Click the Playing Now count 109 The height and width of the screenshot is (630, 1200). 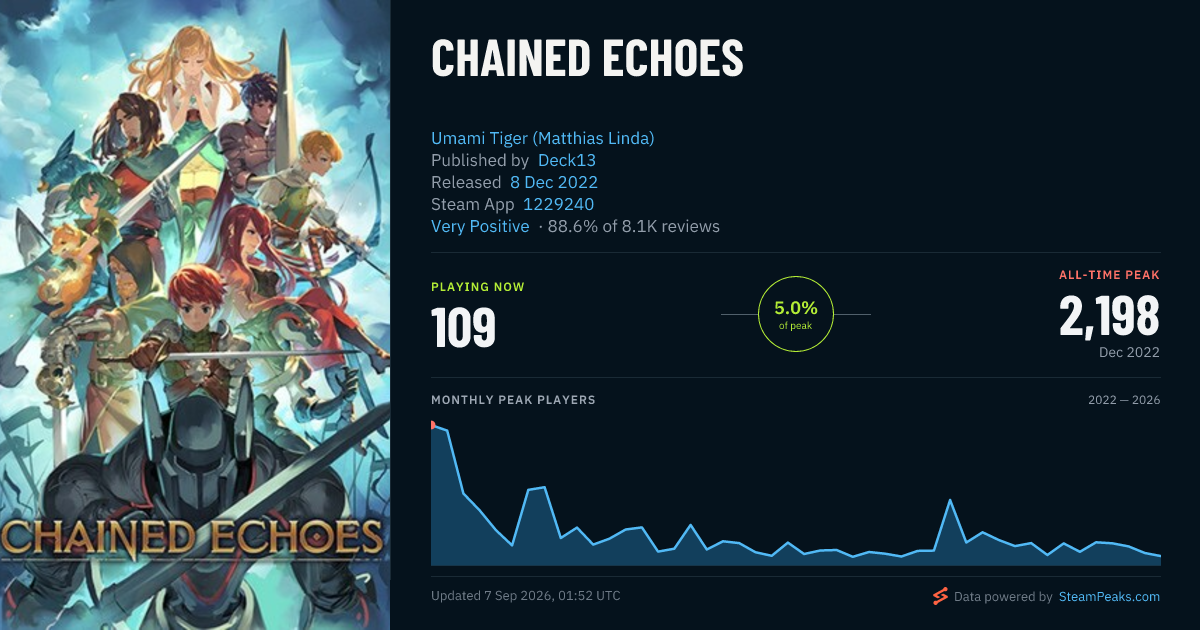point(464,327)
